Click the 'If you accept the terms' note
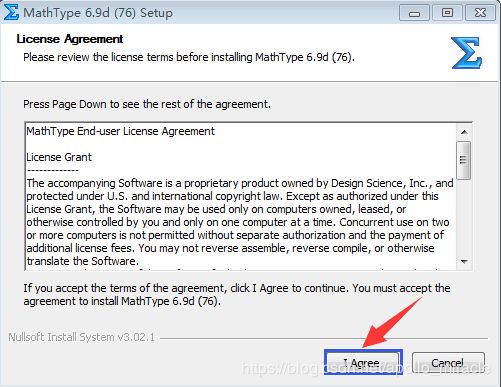 point(237,295)
